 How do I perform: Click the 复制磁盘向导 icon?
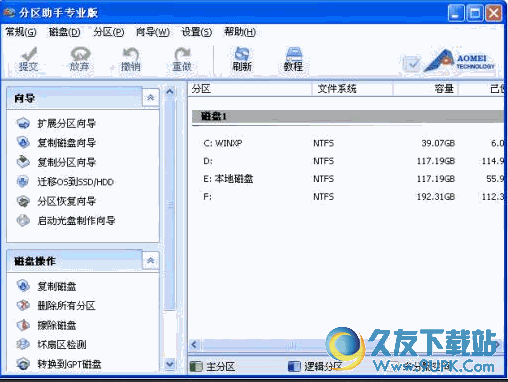23,143
